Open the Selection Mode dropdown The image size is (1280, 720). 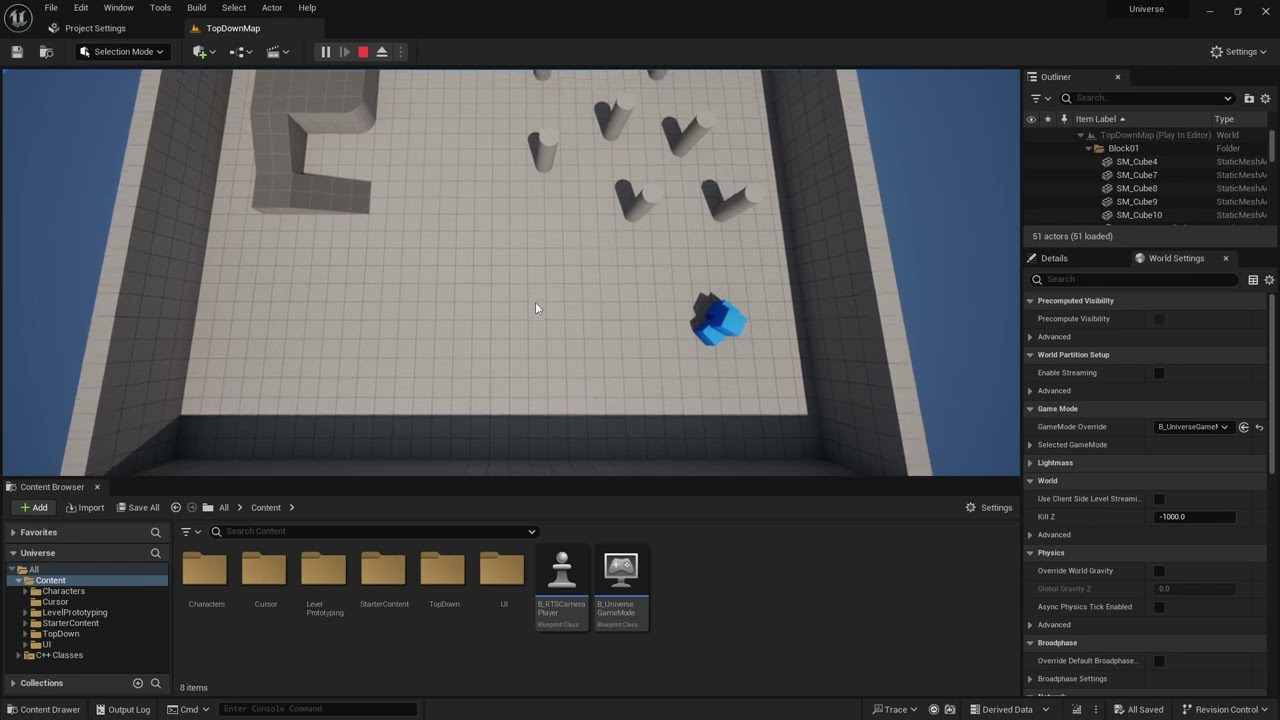tap(121, 52)
